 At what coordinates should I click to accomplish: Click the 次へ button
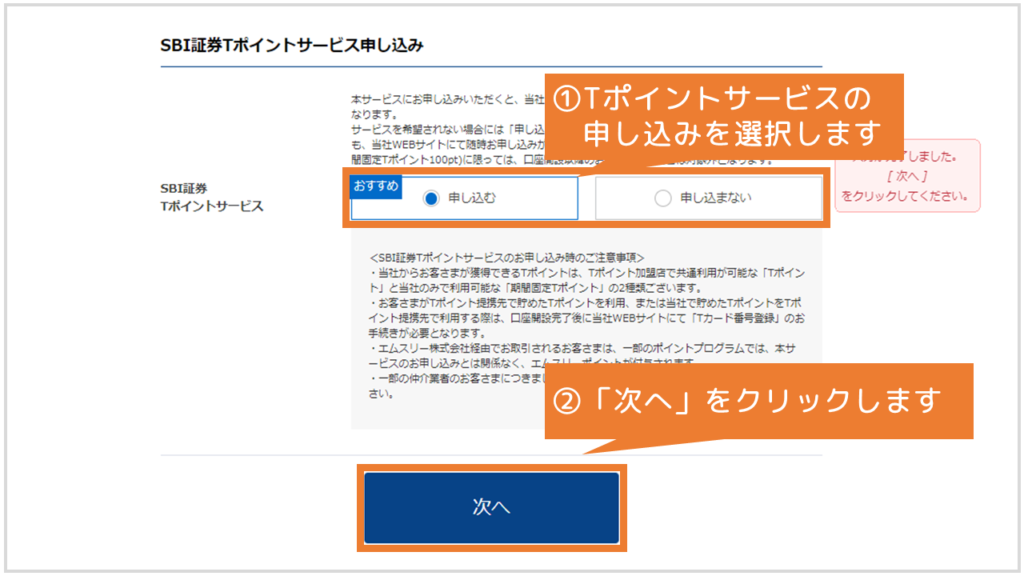pyautogui.click(x=492, y=507)
